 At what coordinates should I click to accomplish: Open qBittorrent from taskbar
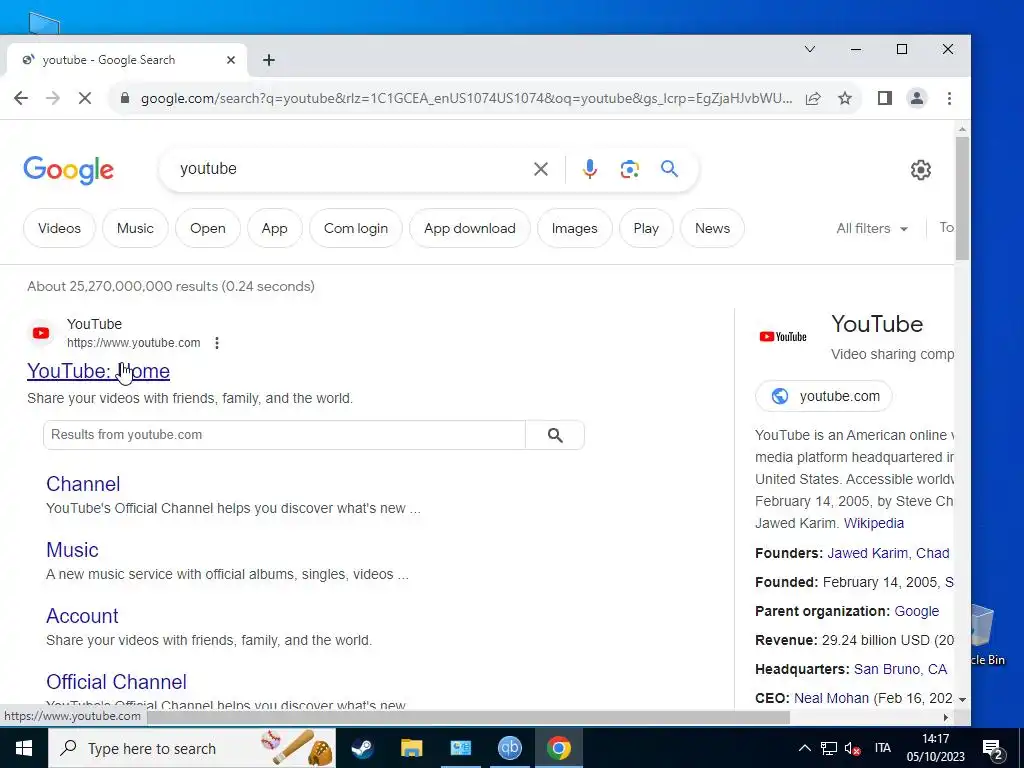pos(510,748)
